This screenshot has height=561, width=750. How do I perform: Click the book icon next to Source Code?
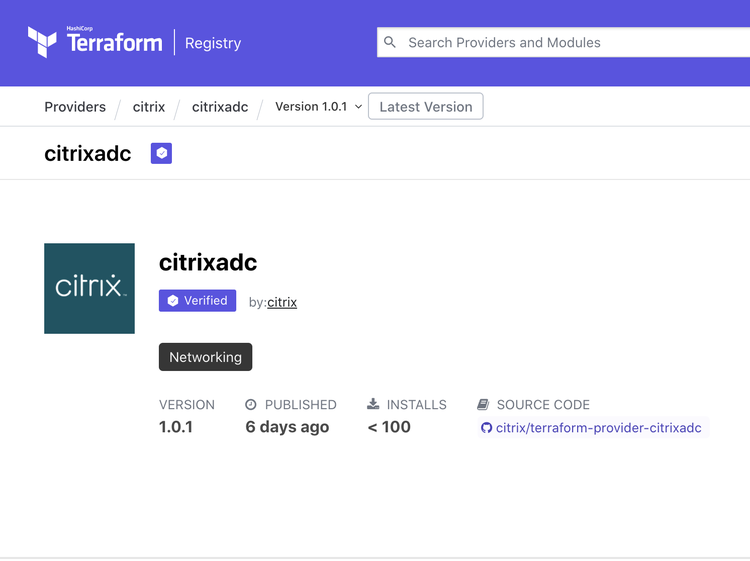(x=483, y=405)
